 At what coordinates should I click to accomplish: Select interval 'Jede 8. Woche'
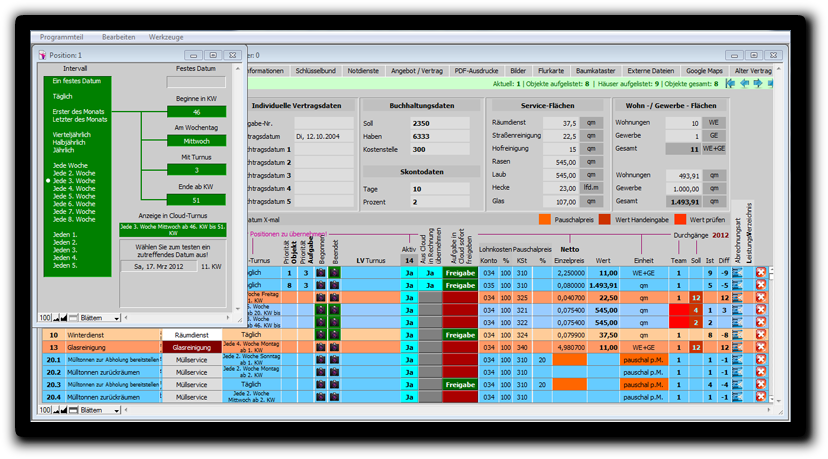click(74, 219)
